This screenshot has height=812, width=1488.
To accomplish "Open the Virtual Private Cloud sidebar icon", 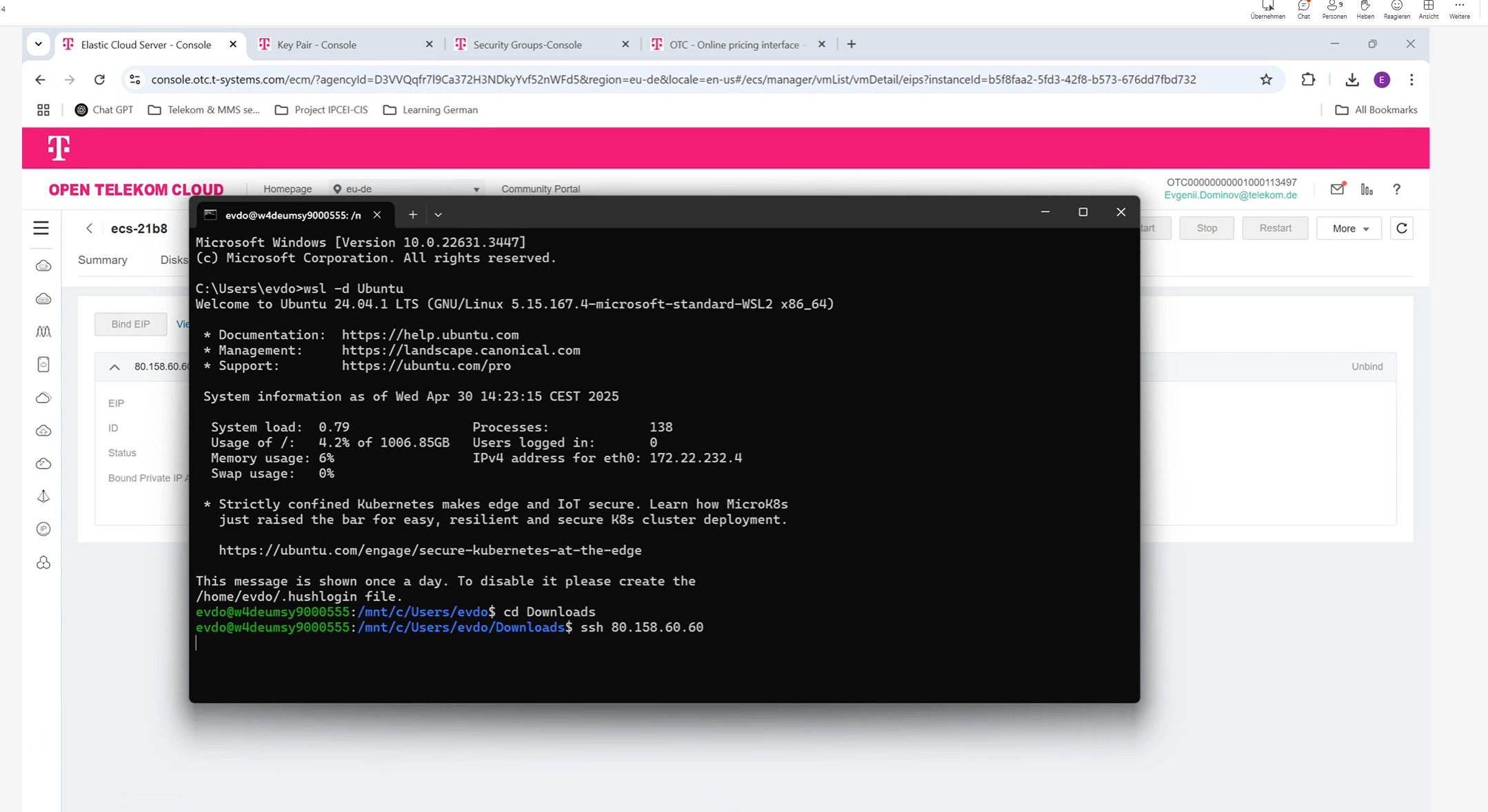I will click(43, 463).
